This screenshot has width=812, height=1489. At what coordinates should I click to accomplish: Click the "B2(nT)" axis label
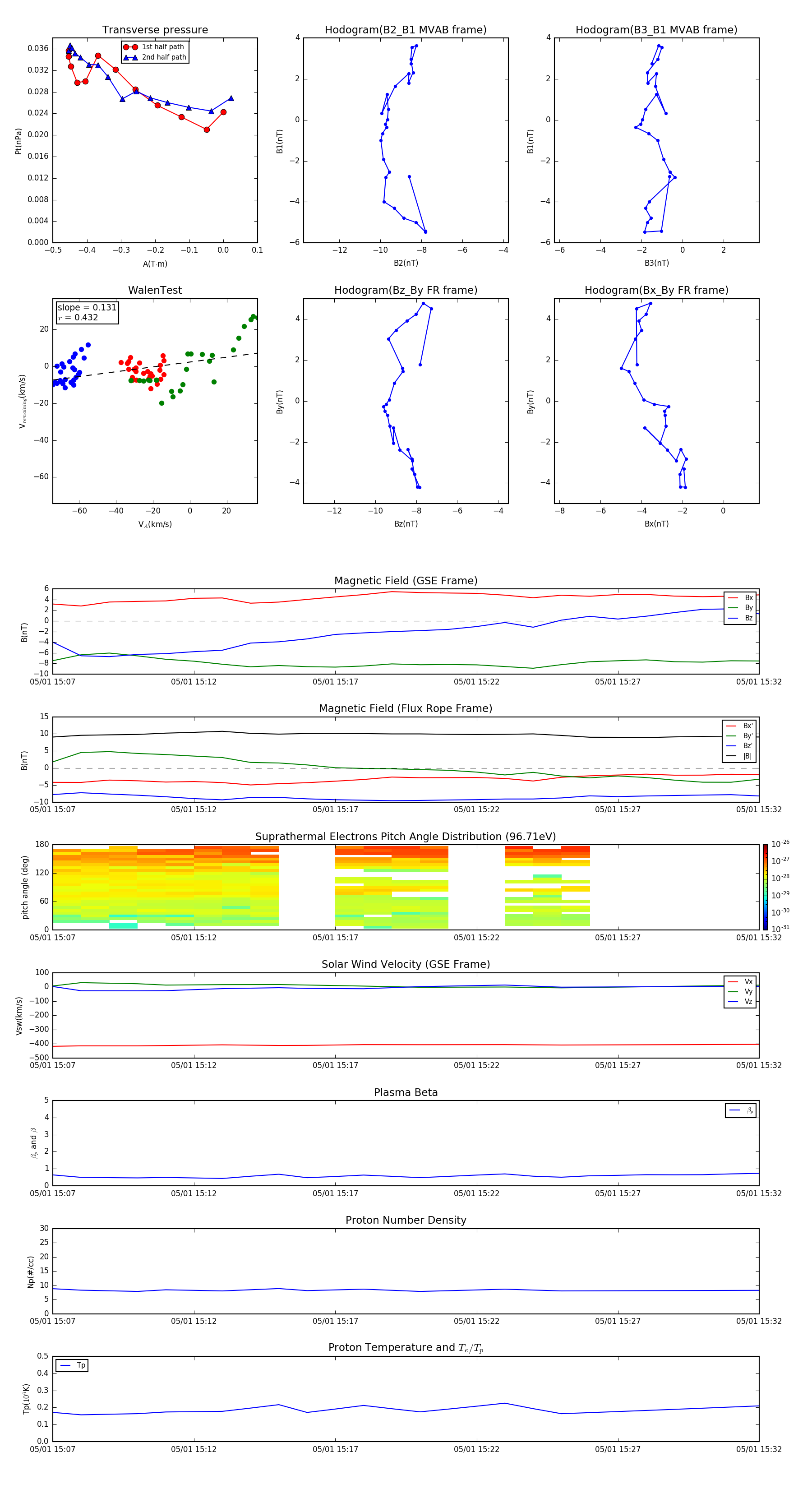point(406,263)
